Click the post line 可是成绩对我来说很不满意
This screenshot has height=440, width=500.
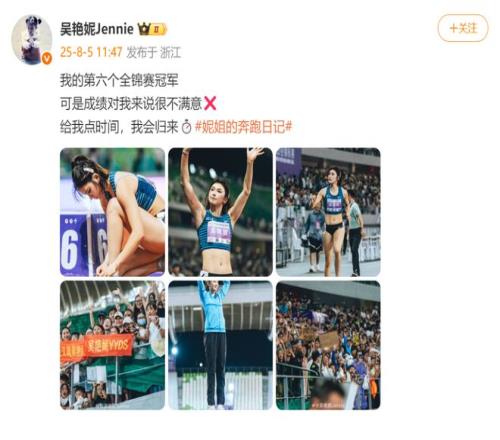tap(131, 104)
